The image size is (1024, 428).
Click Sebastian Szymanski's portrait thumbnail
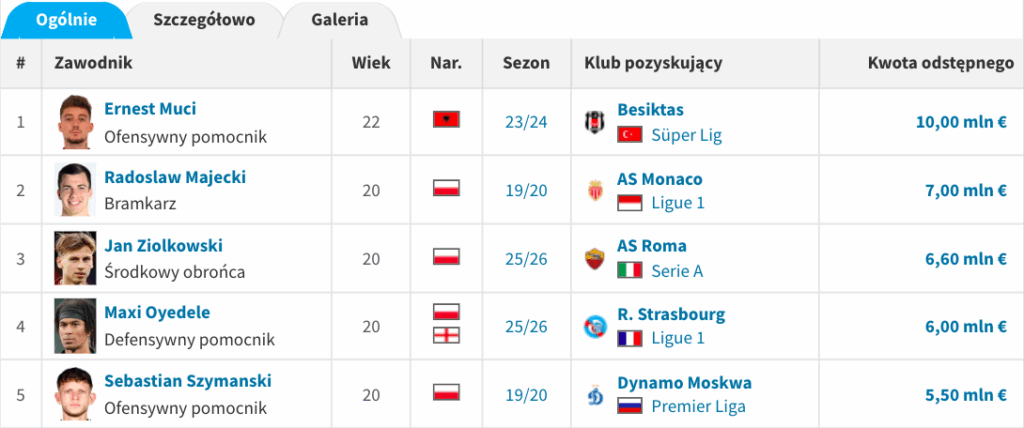(73, 394)
